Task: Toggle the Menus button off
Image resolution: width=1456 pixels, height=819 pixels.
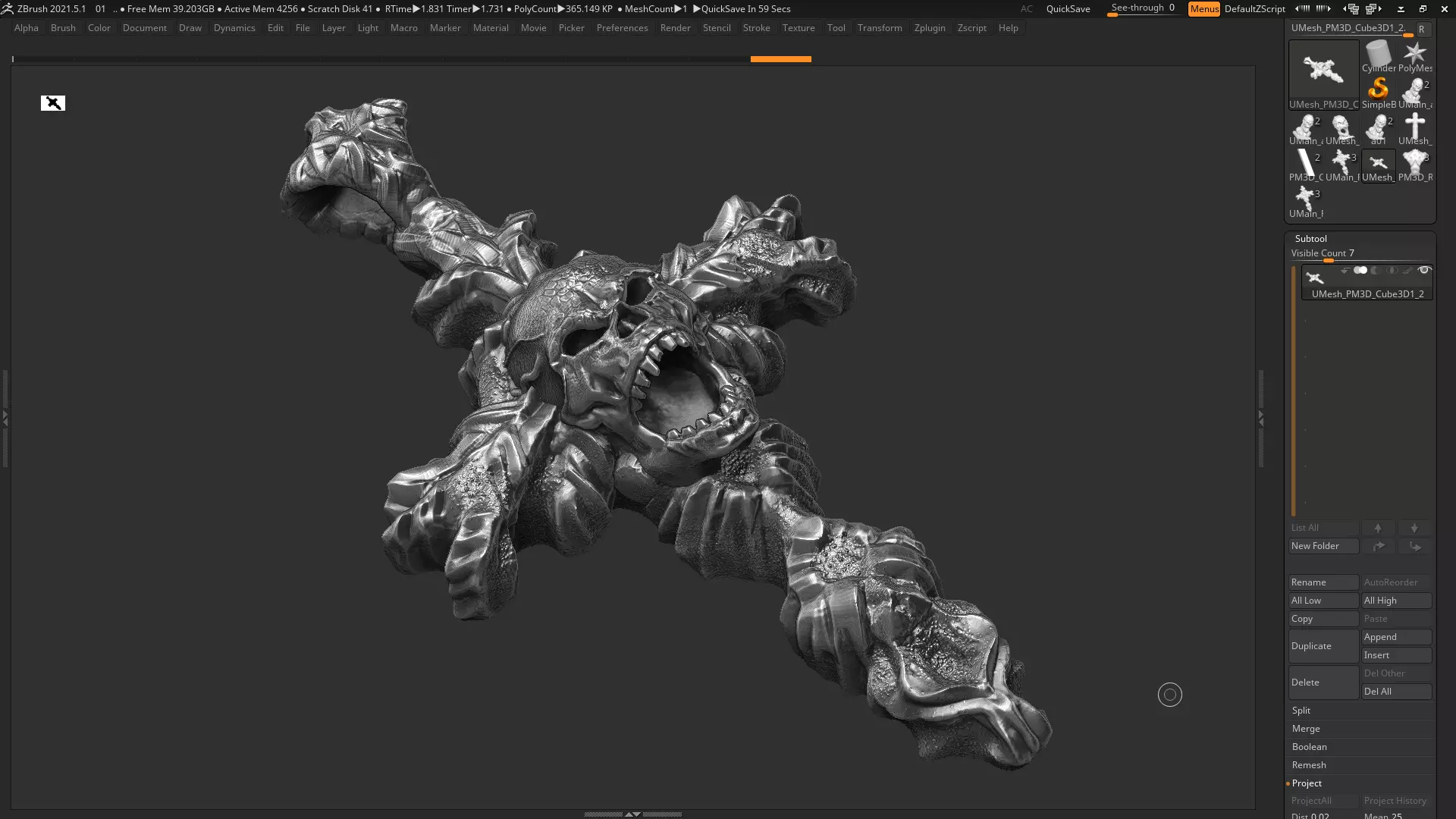Action: 1203,9
